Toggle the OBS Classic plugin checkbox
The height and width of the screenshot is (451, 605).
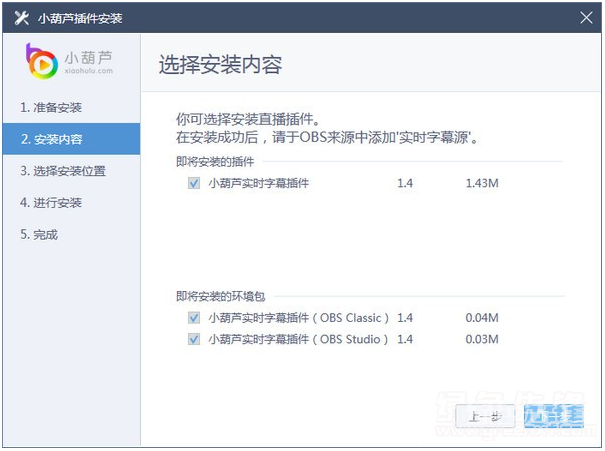coord(194,318)
